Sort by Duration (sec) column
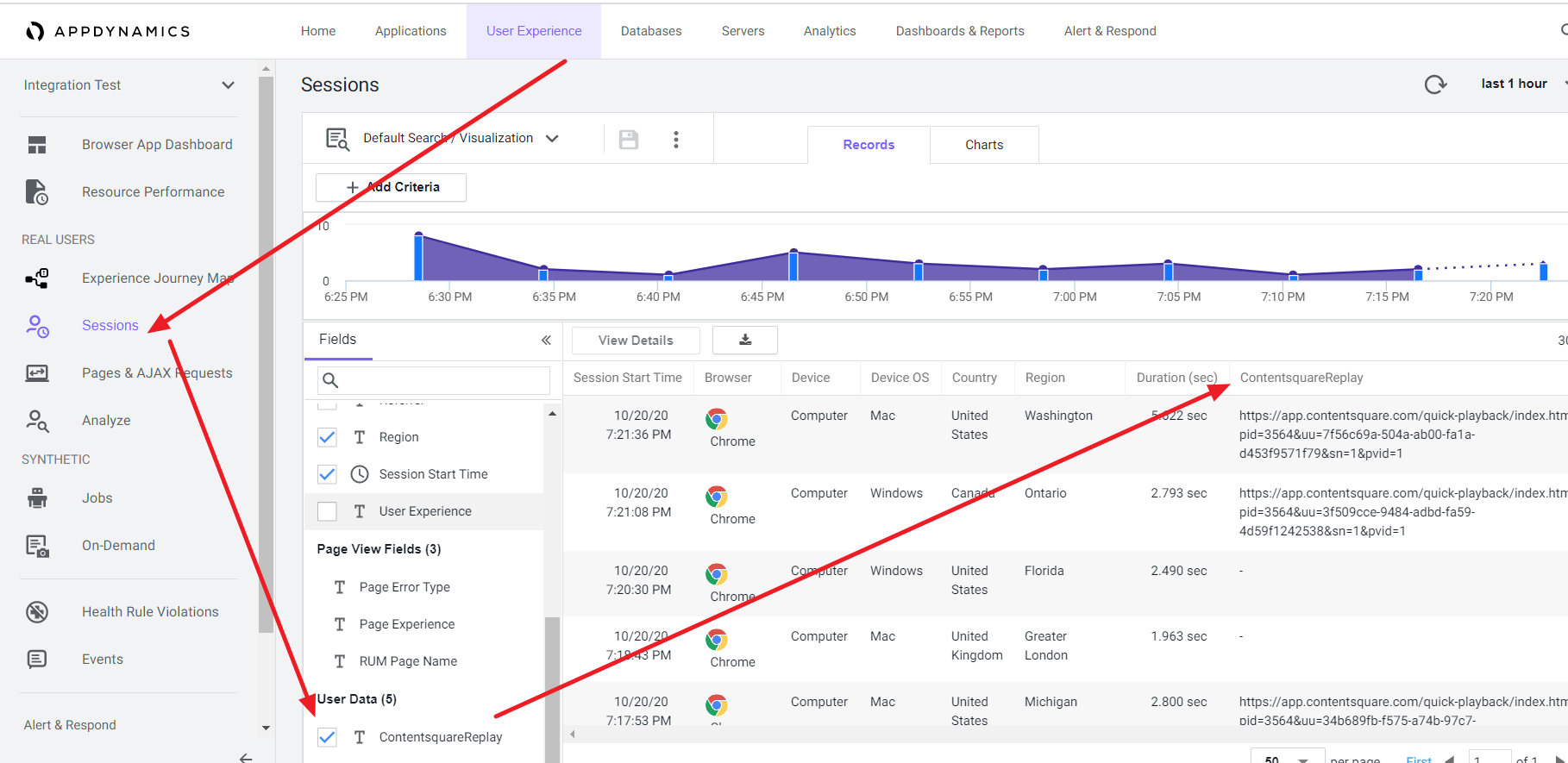 pyautogui.click(x=1176, y=378)
